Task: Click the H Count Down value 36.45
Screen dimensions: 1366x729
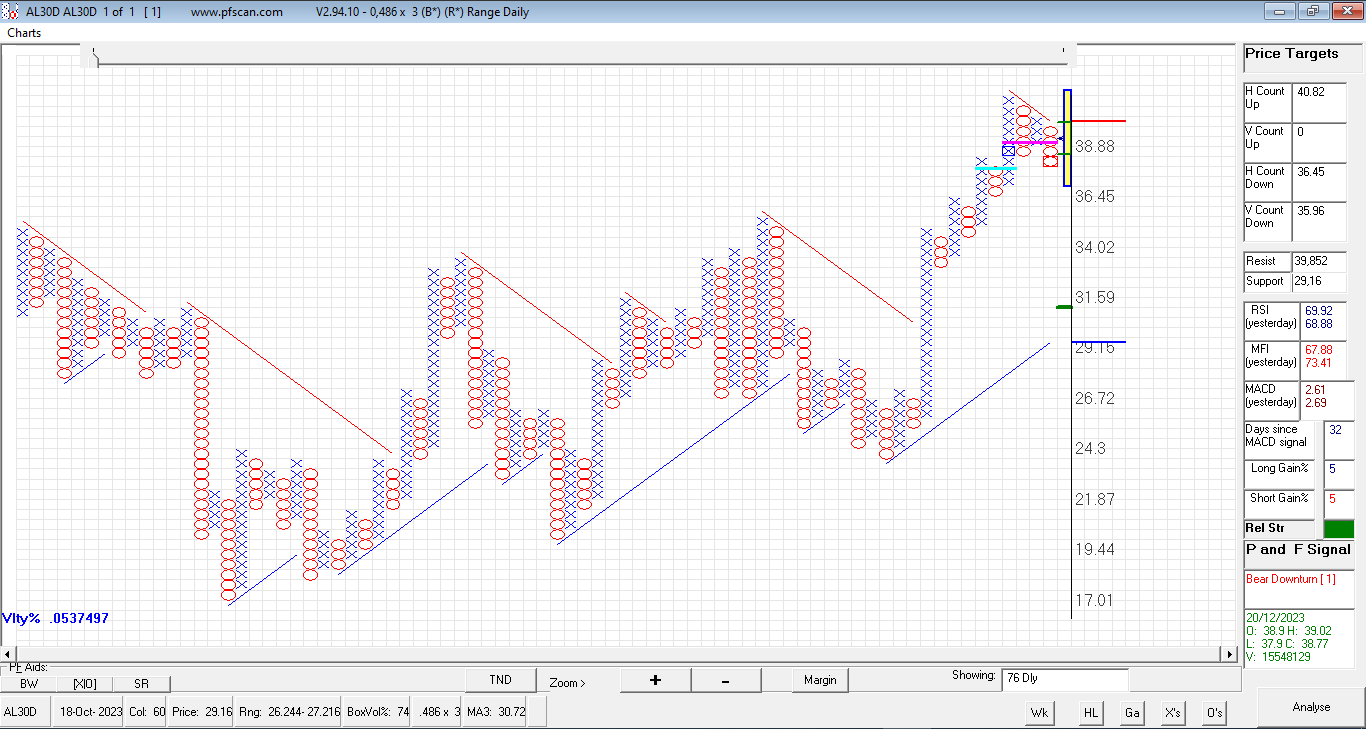Action: click(x=1319, y=182)
